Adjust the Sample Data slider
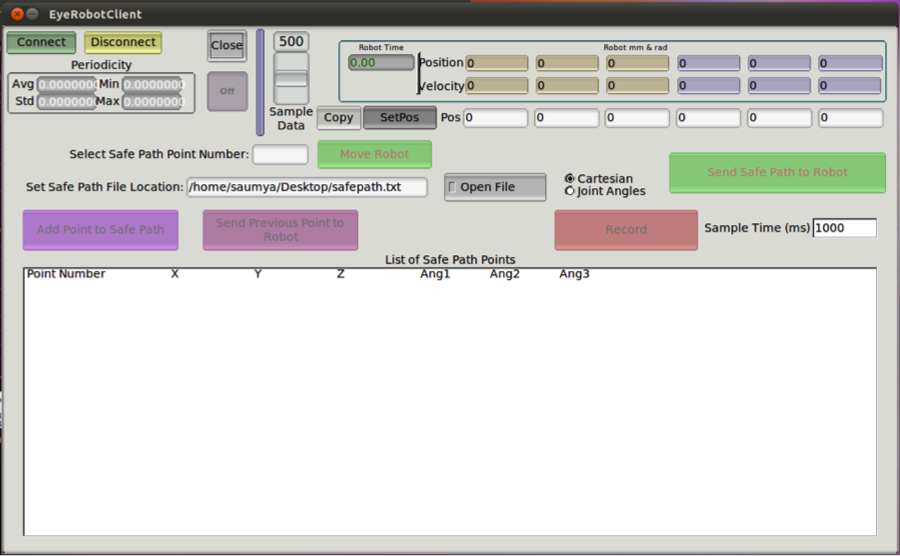 coord(291,78)
